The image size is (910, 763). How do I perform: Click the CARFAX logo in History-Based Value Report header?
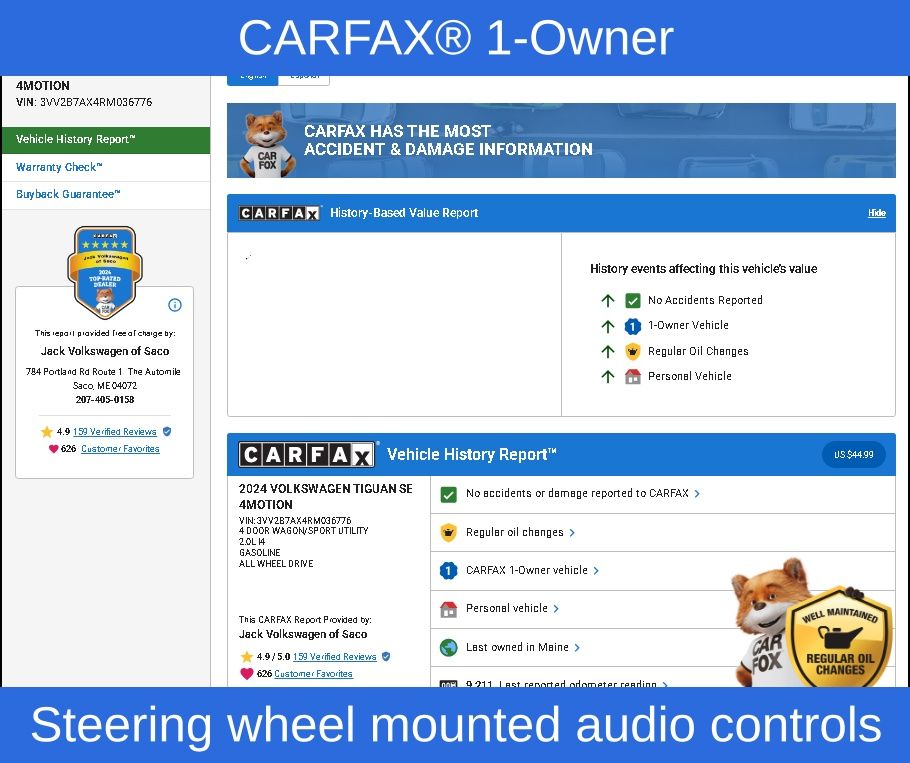coord(279,213)
